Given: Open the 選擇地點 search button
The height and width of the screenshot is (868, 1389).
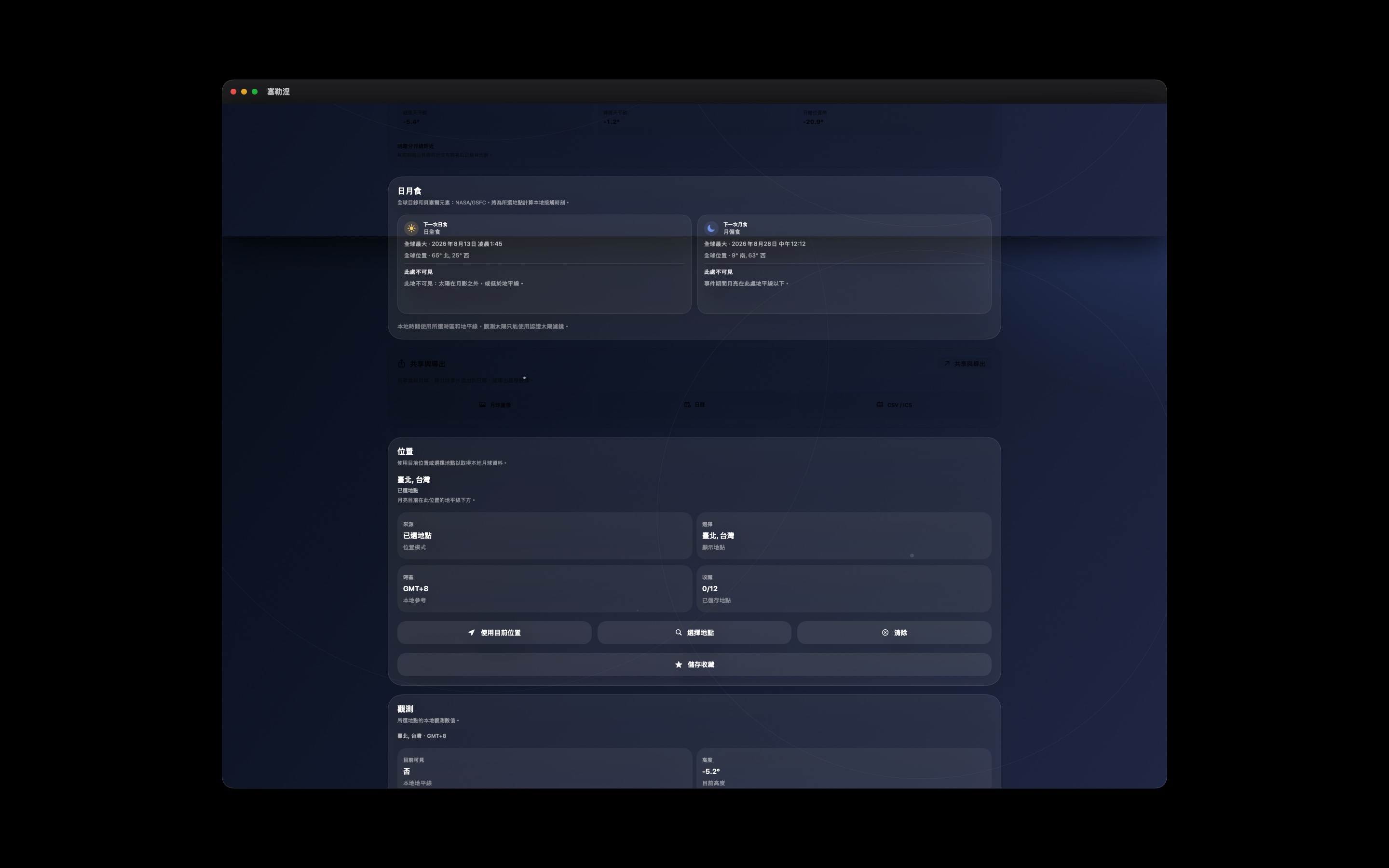Looking at the screenshot, I should pos(694,633).
